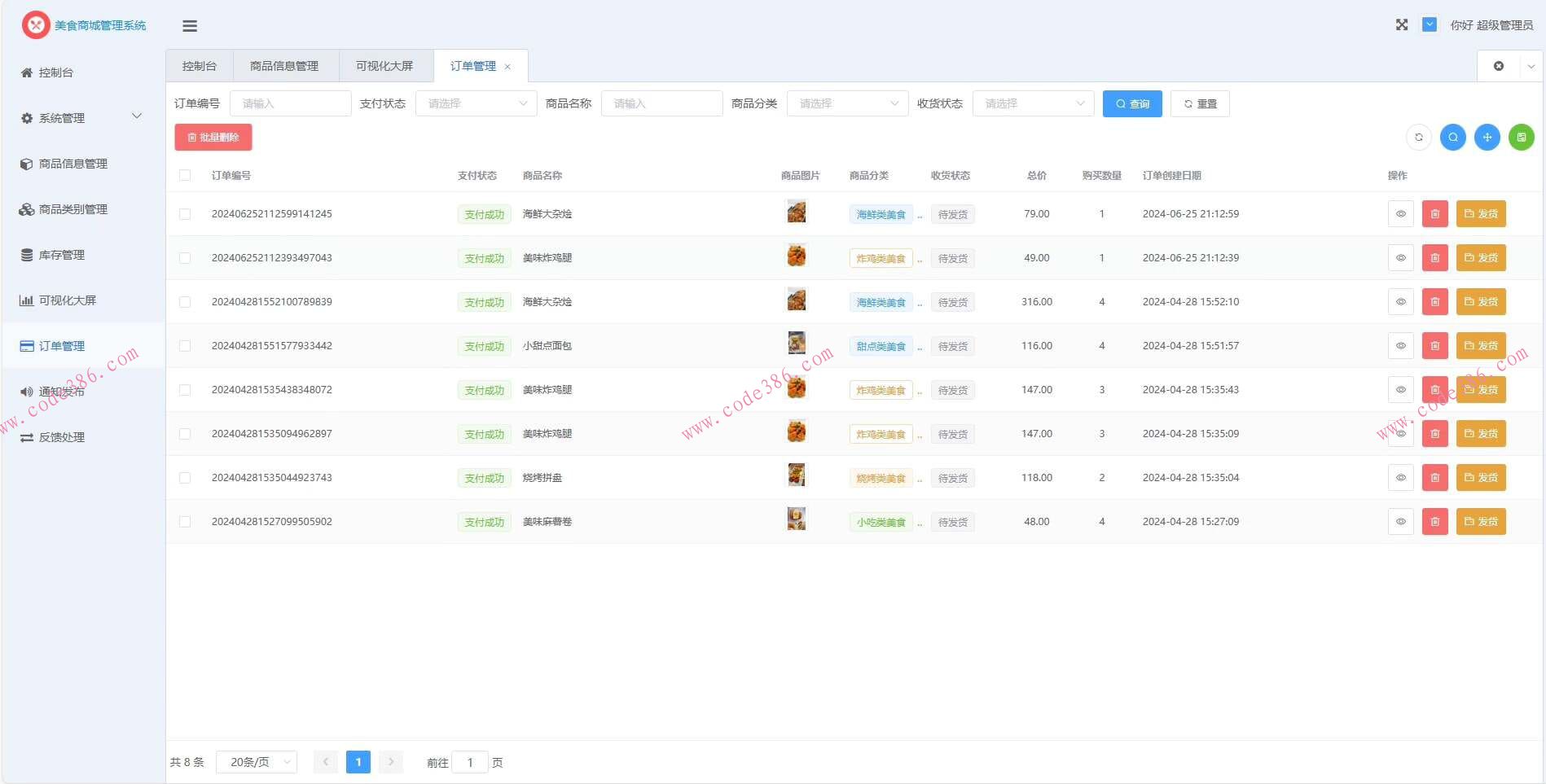Open 库存管理 from the sidebar
This screenshot has height=784, width=1546.
coord(62,255)
